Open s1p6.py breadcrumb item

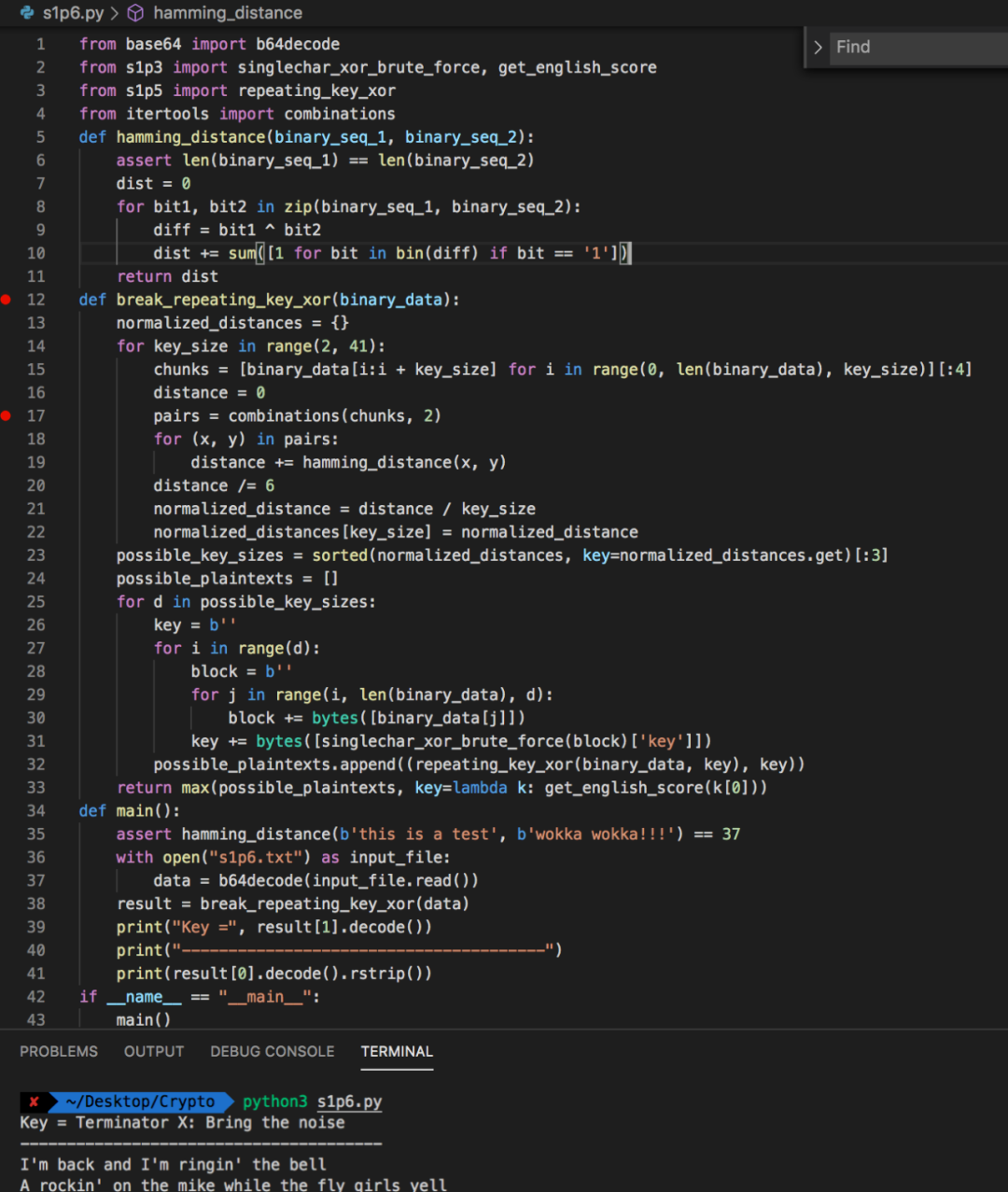click(x=74, y=13)
